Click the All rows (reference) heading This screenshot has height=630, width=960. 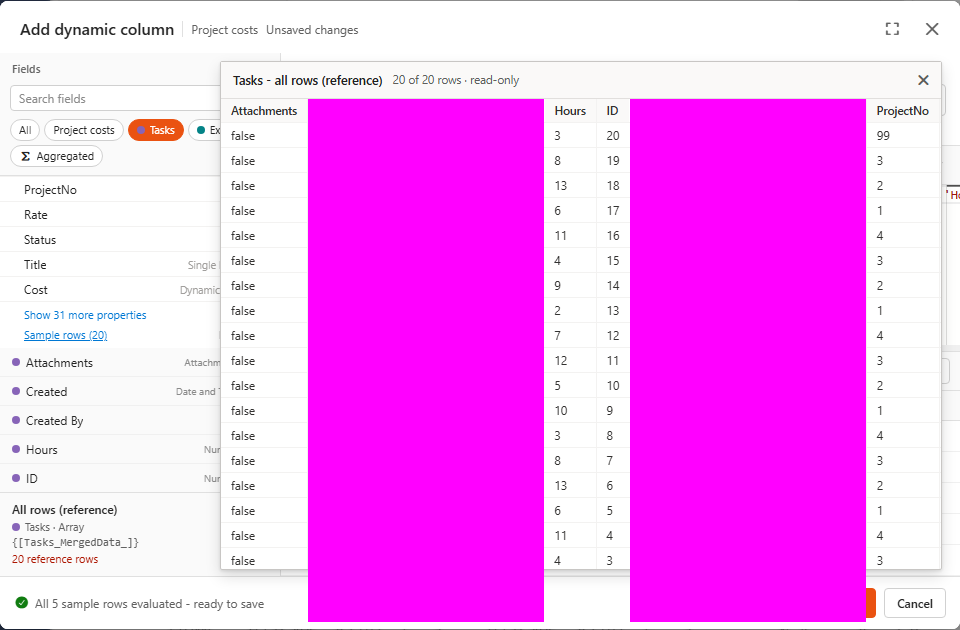pos(65,510)
